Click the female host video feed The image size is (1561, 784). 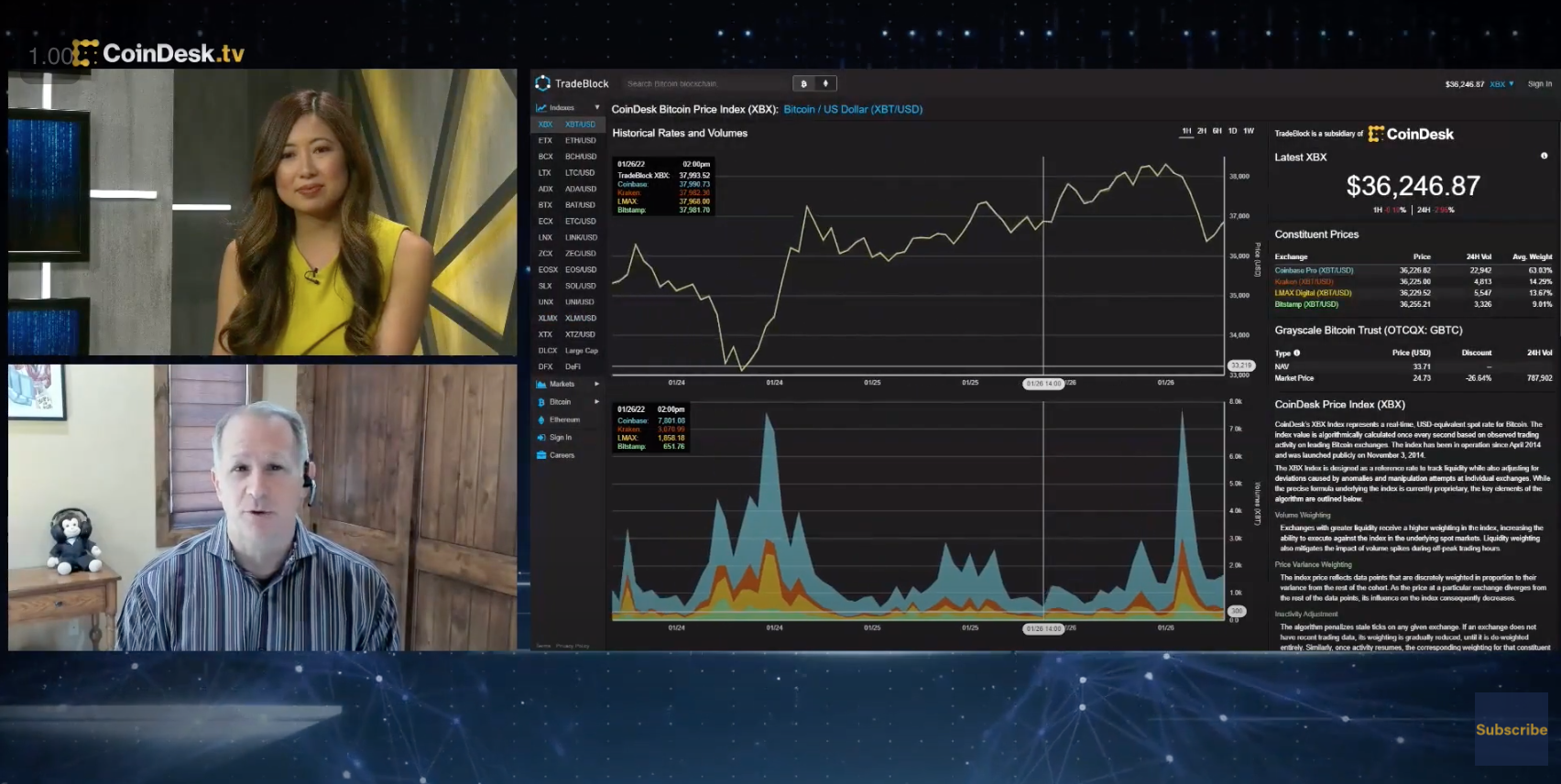pyautogui.click(x=263, y=212)
